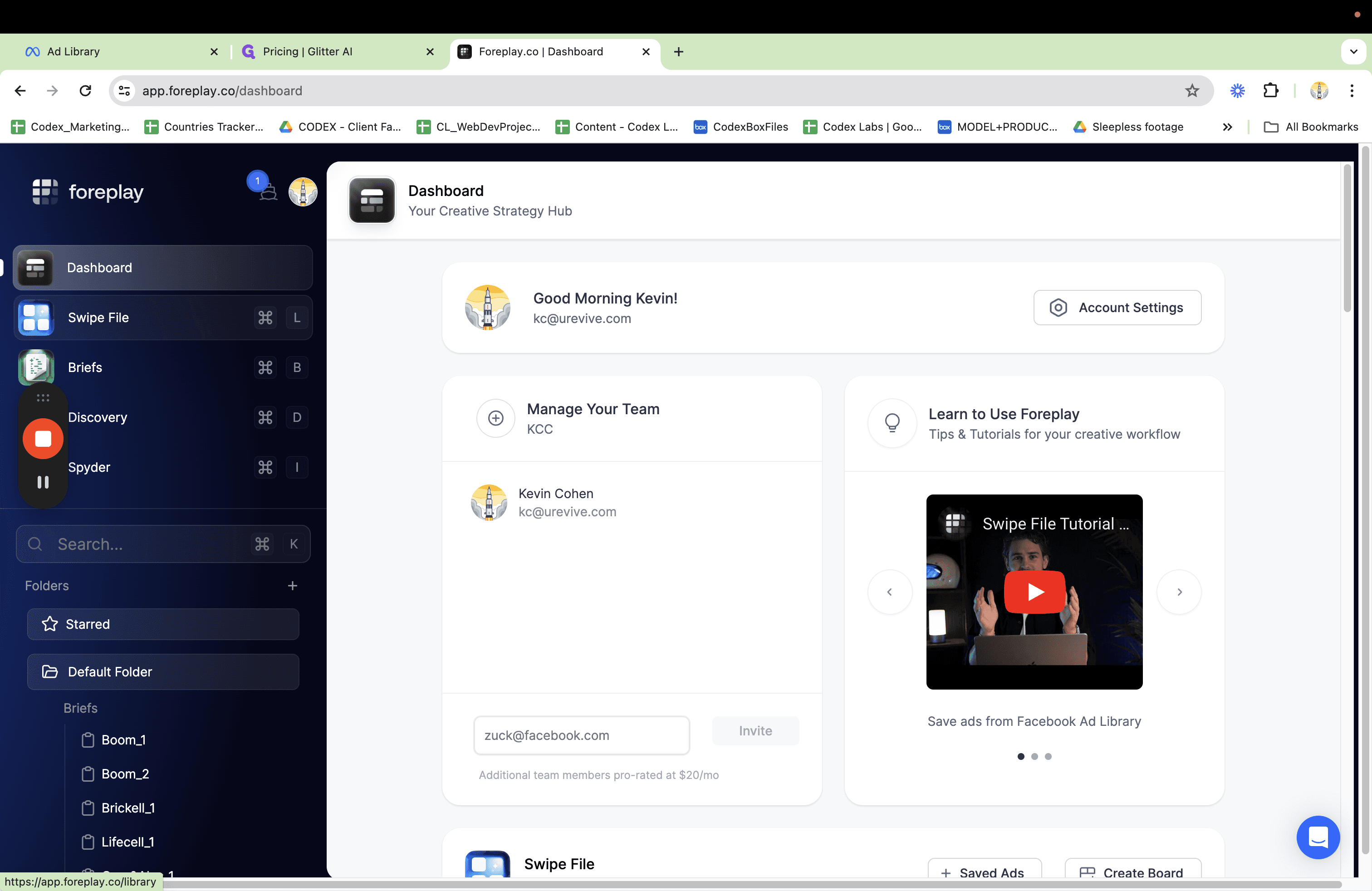
Task: Select the second carousel dot
Action: coord(1035,756)
